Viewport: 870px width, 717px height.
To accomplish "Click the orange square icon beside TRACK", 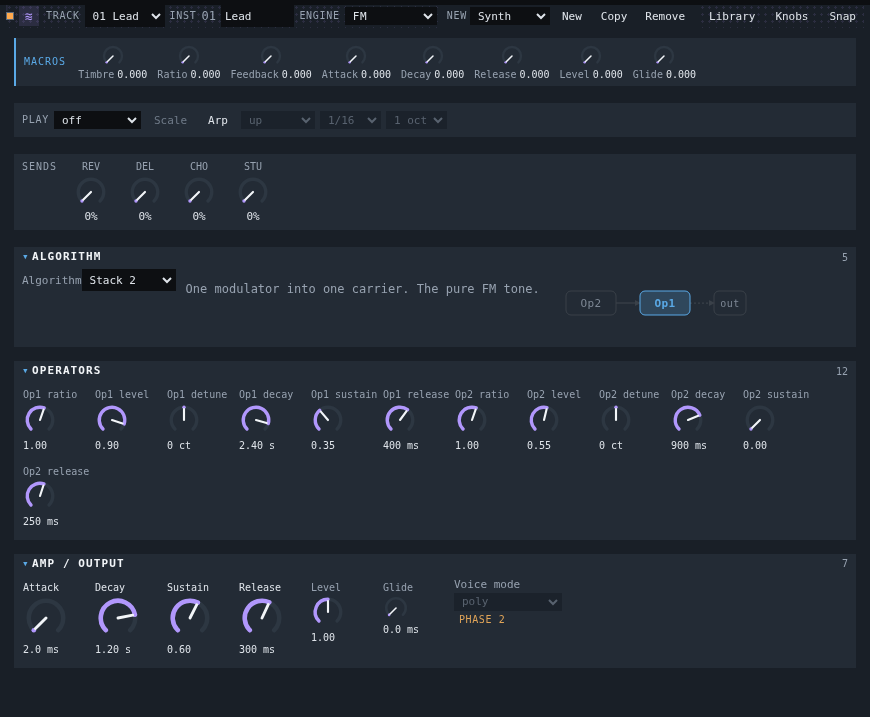I will pyautogui.click(x=9, y=16).
